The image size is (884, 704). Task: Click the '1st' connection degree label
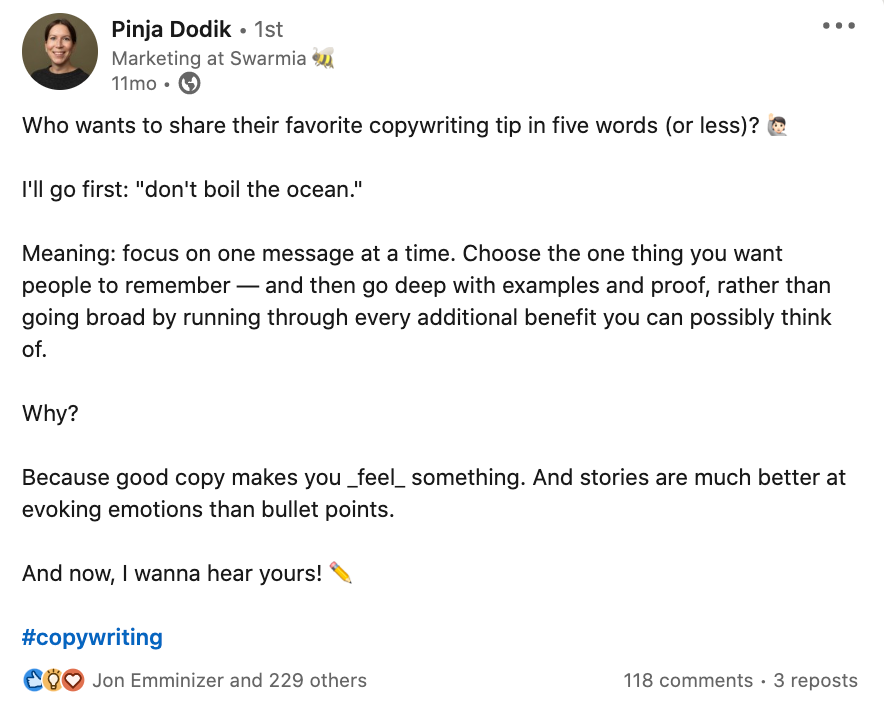pyautogui.click(x=268, y=29)
